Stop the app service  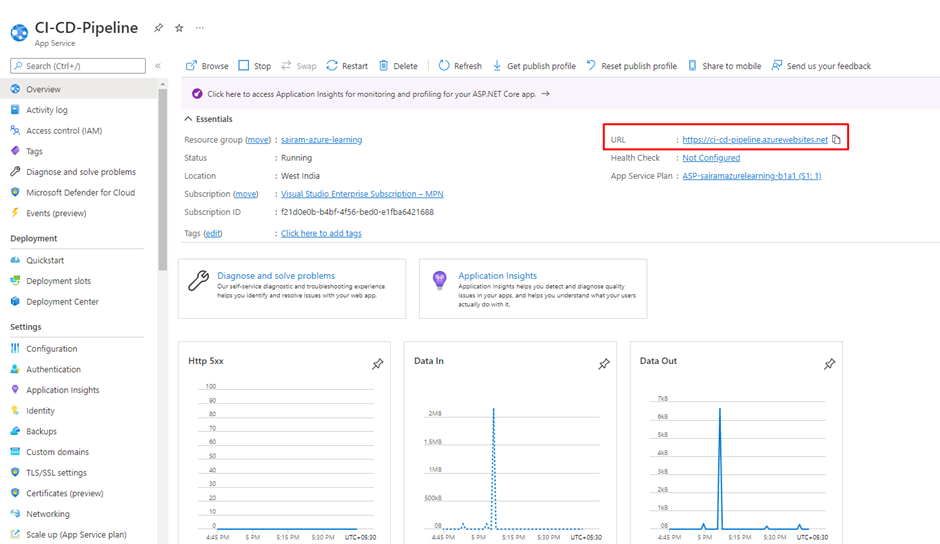click(255, 66)
